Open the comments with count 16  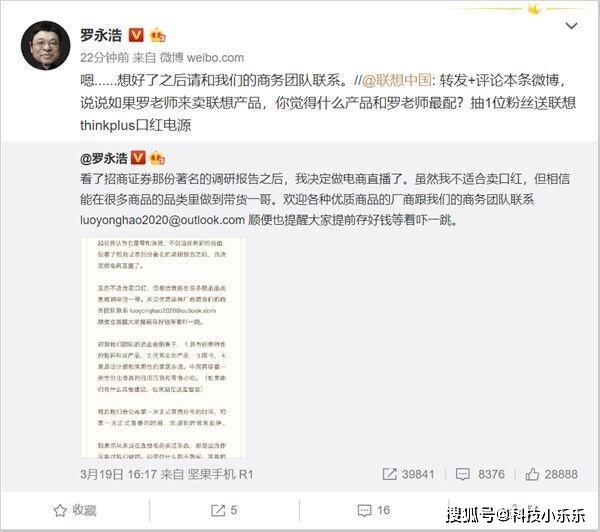373,510
